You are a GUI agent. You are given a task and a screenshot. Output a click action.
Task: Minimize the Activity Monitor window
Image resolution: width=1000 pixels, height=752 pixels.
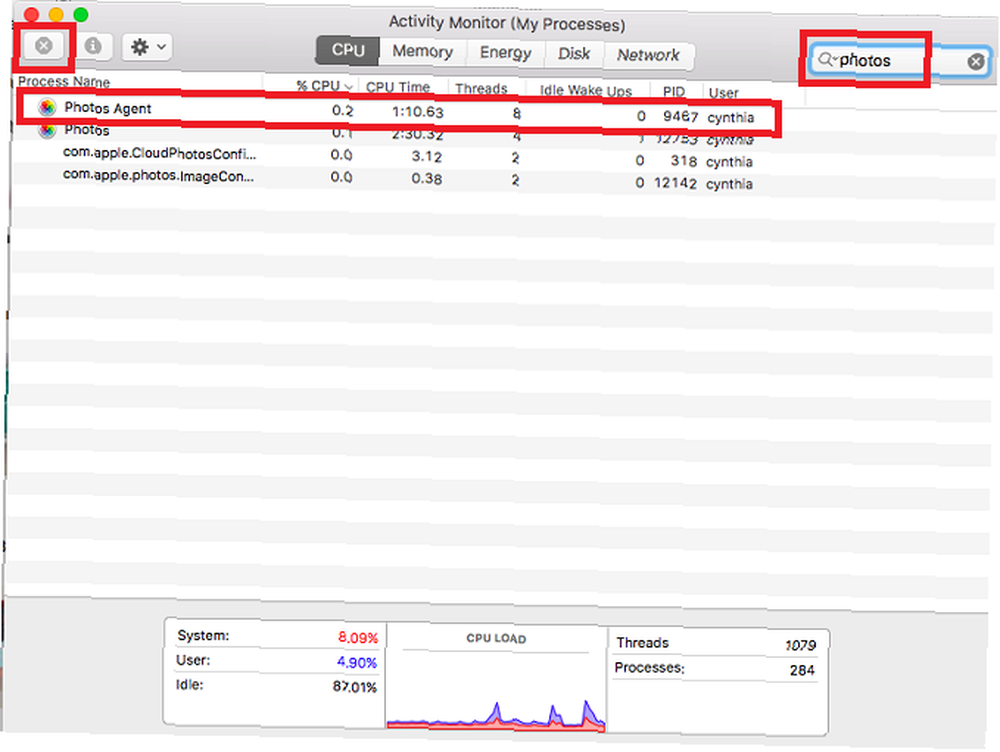(56, 14)
